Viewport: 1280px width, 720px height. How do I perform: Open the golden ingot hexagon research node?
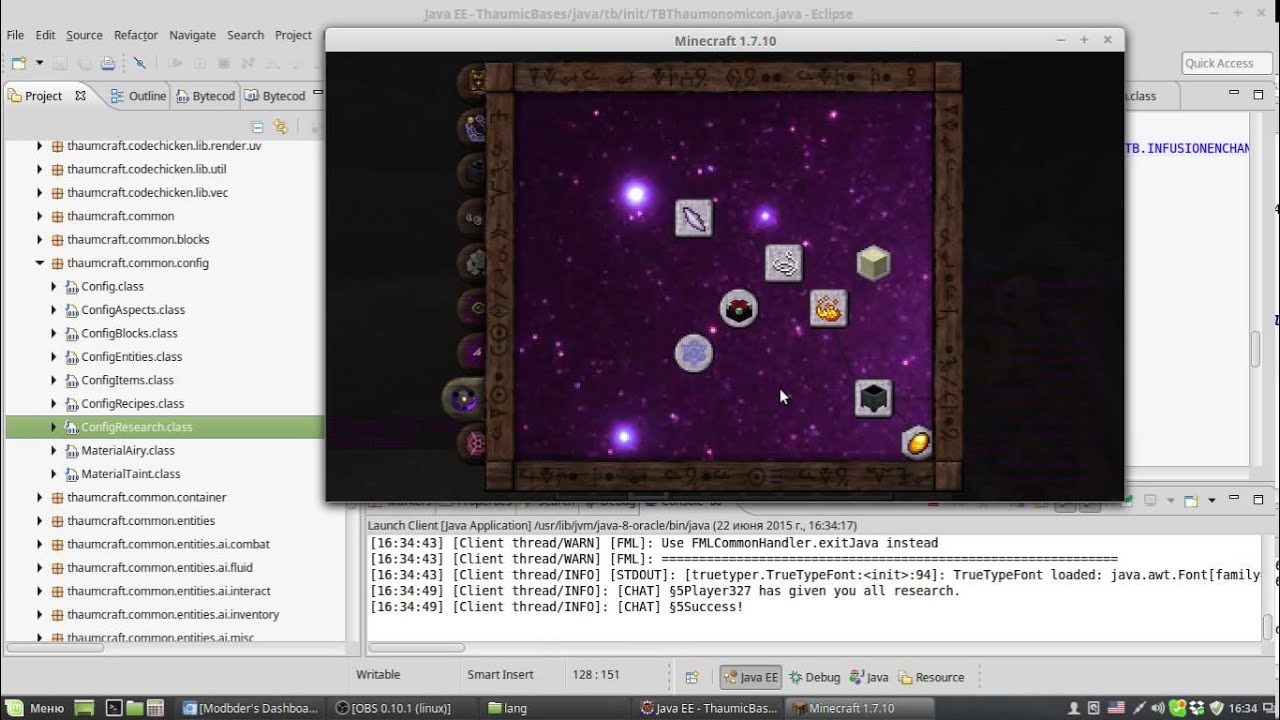point(918,442)
